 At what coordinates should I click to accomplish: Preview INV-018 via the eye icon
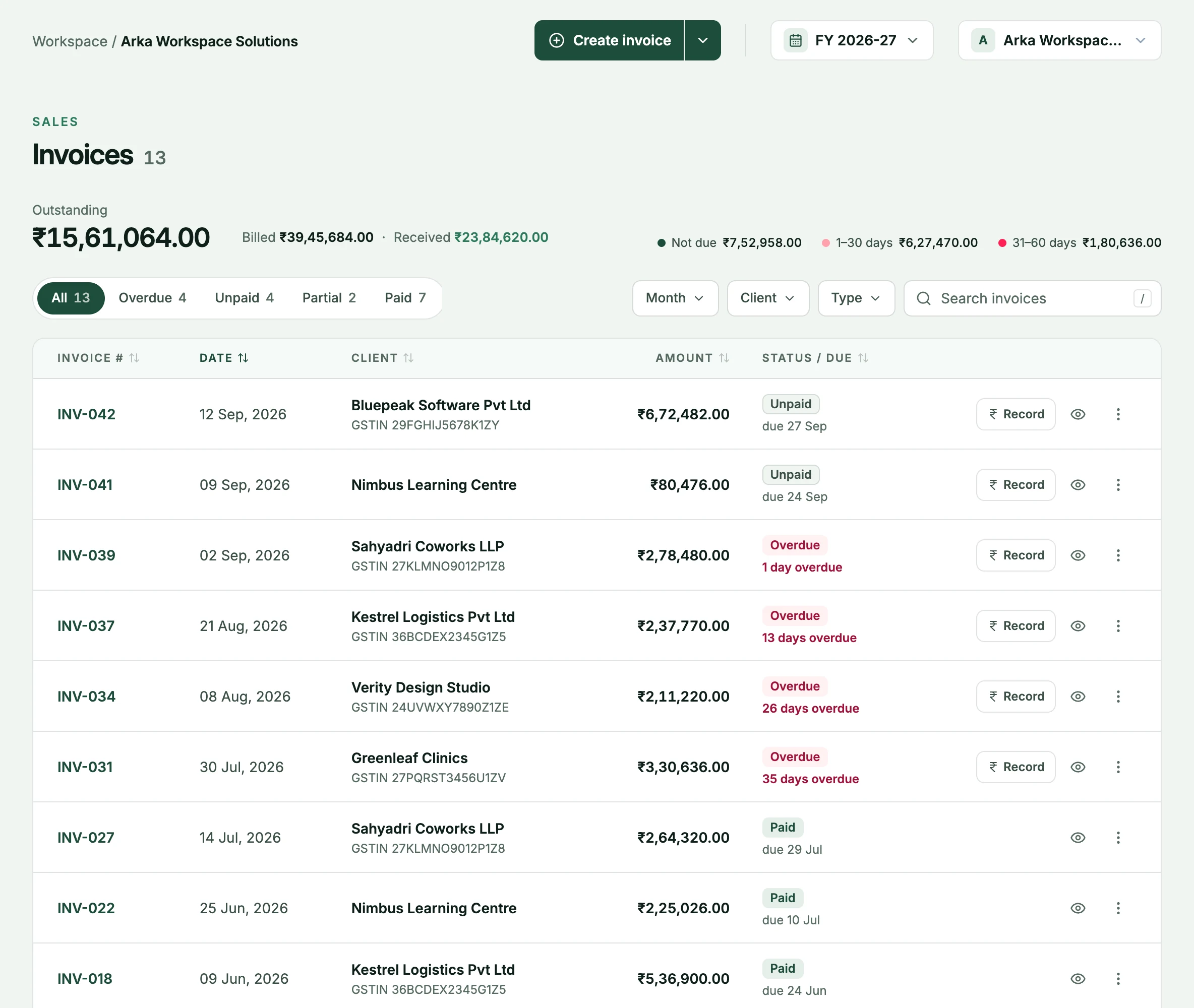1078,979
